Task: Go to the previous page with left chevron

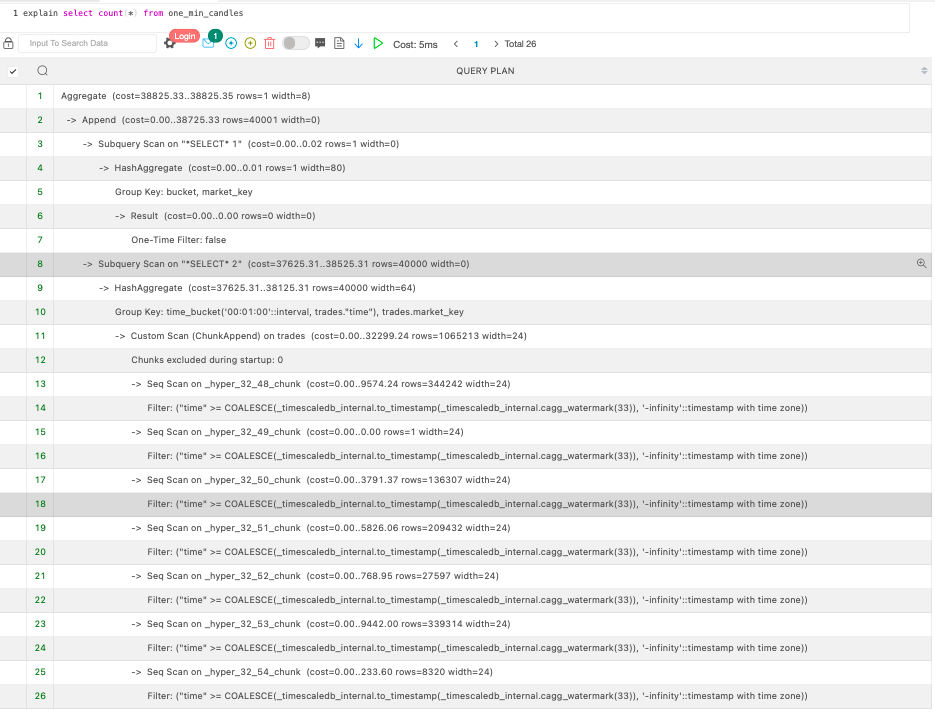Action: [x=455, y=44]
